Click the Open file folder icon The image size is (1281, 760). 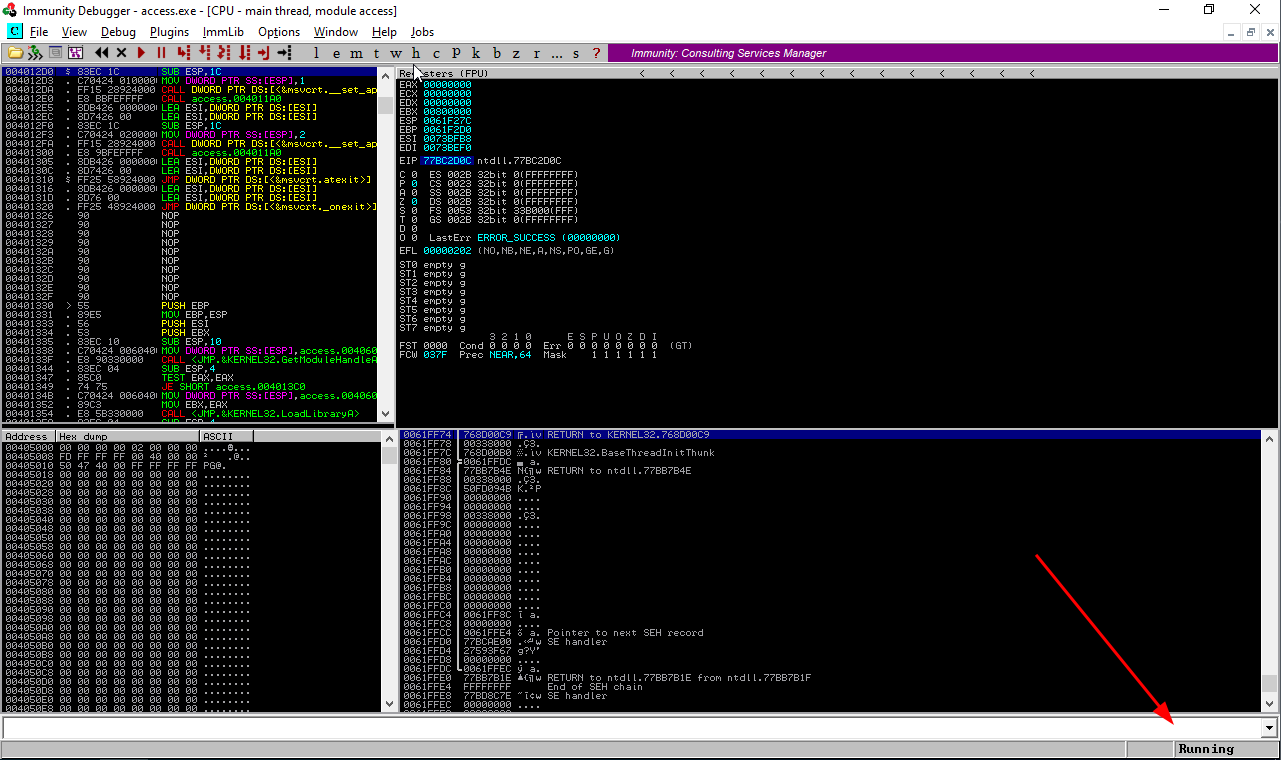(x=15, y=53)
